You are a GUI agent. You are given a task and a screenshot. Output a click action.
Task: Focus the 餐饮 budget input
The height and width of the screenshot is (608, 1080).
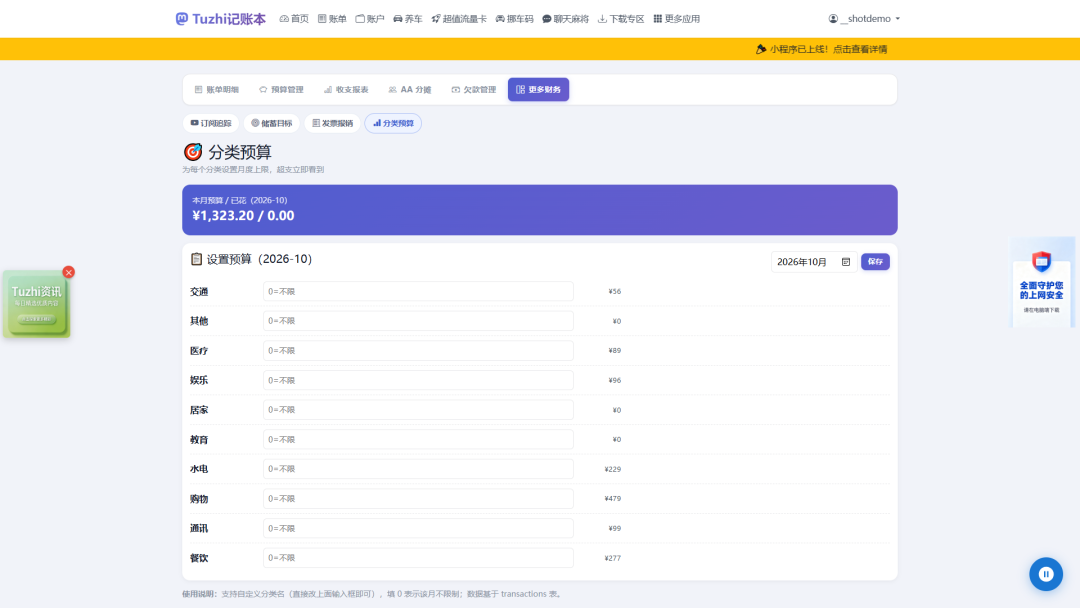click(418, 558)
